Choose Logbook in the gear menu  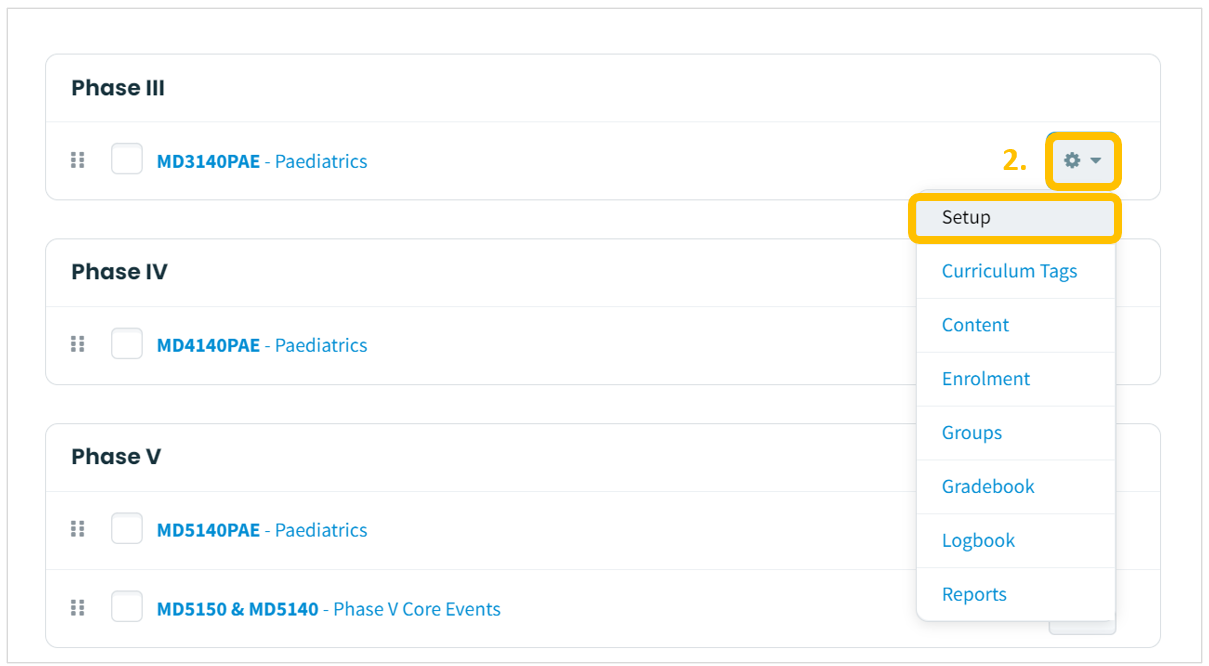tap(1015, 541)
